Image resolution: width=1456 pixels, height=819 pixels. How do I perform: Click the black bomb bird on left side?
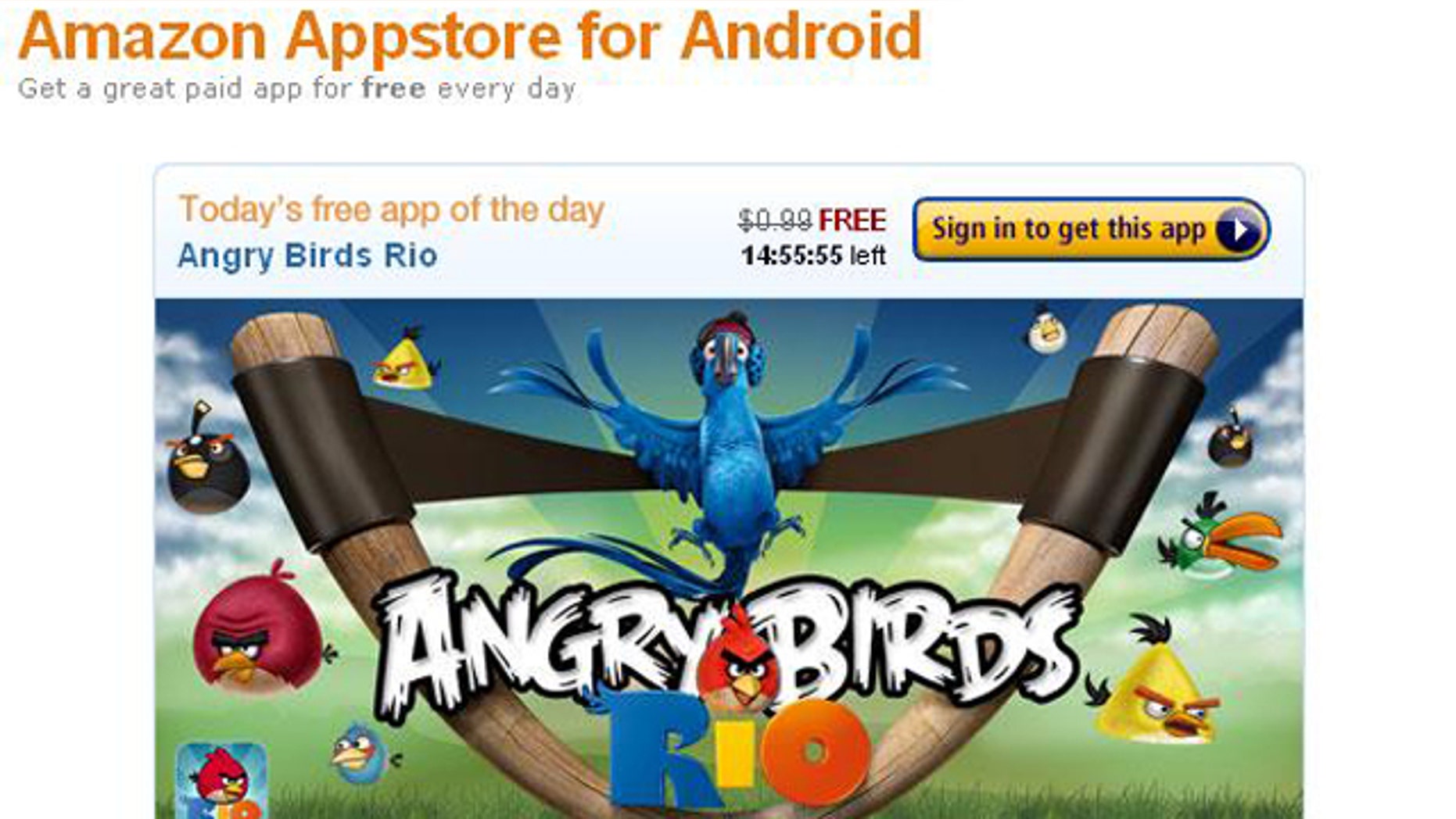(x=206, y=460)
